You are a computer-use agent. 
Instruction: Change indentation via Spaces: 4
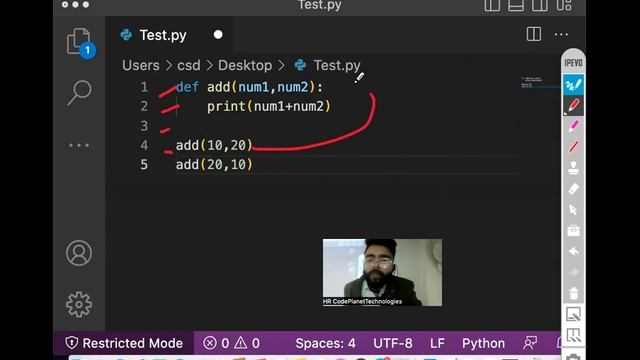[325, 343]
